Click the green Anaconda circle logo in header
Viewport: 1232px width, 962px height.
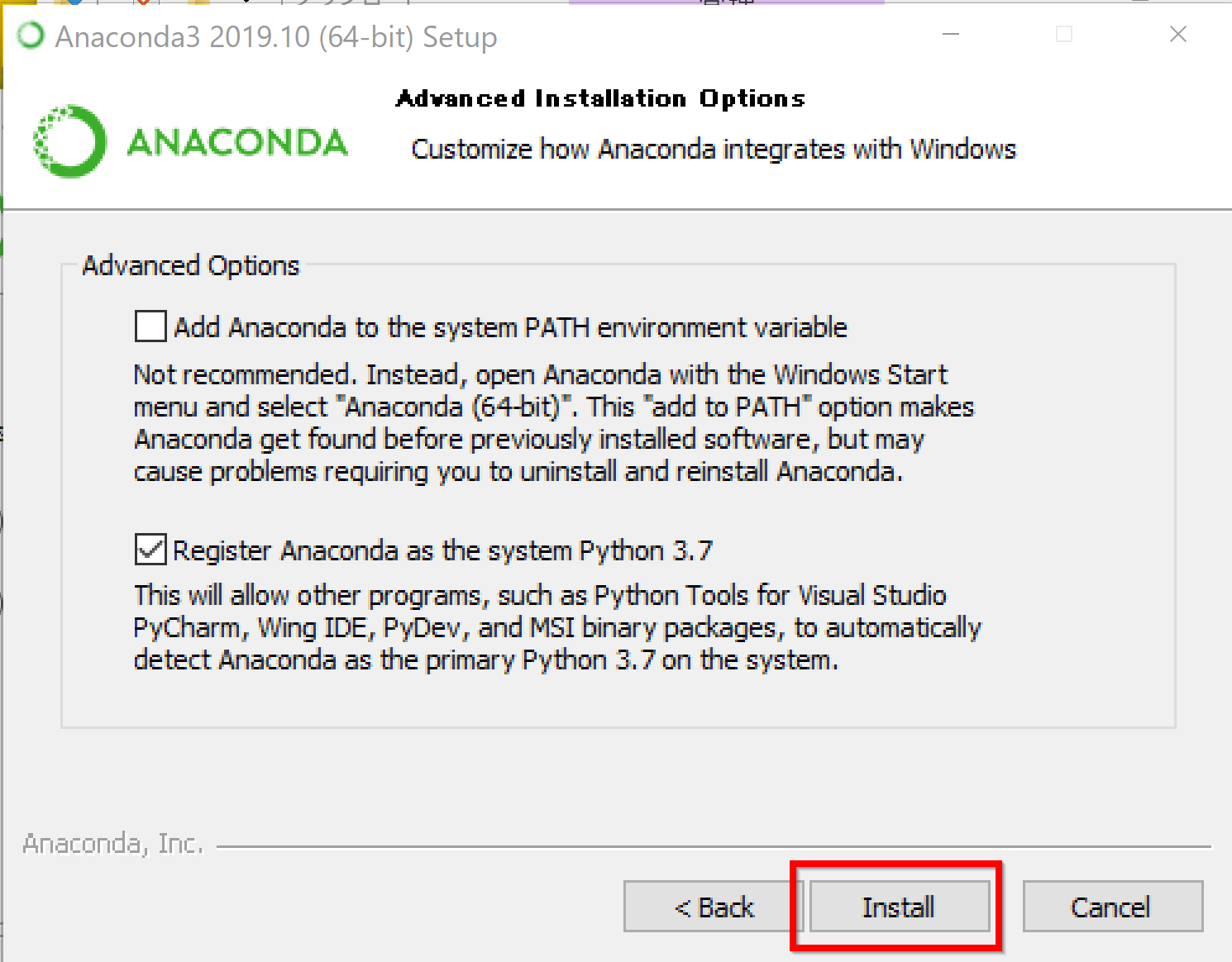click(69, 141)
